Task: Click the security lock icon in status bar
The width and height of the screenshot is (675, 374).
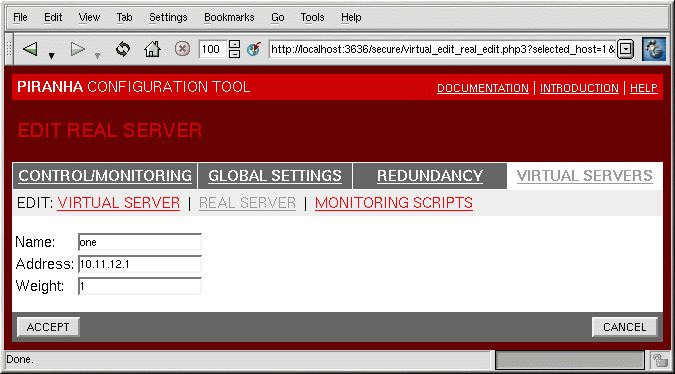Action: coord(659,360)
